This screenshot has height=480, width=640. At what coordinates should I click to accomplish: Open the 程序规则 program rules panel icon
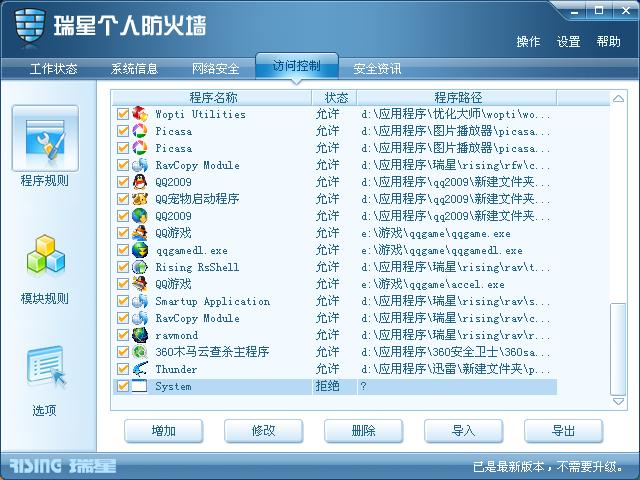(x=45, y=138)
